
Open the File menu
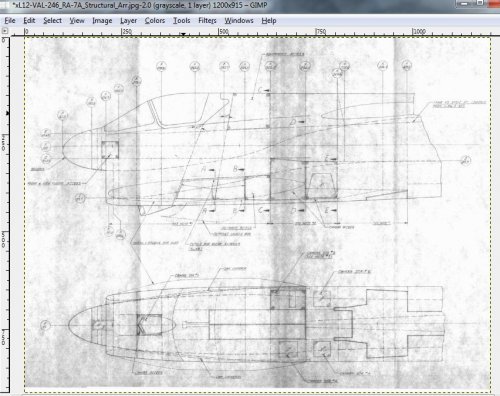point(10,21)
